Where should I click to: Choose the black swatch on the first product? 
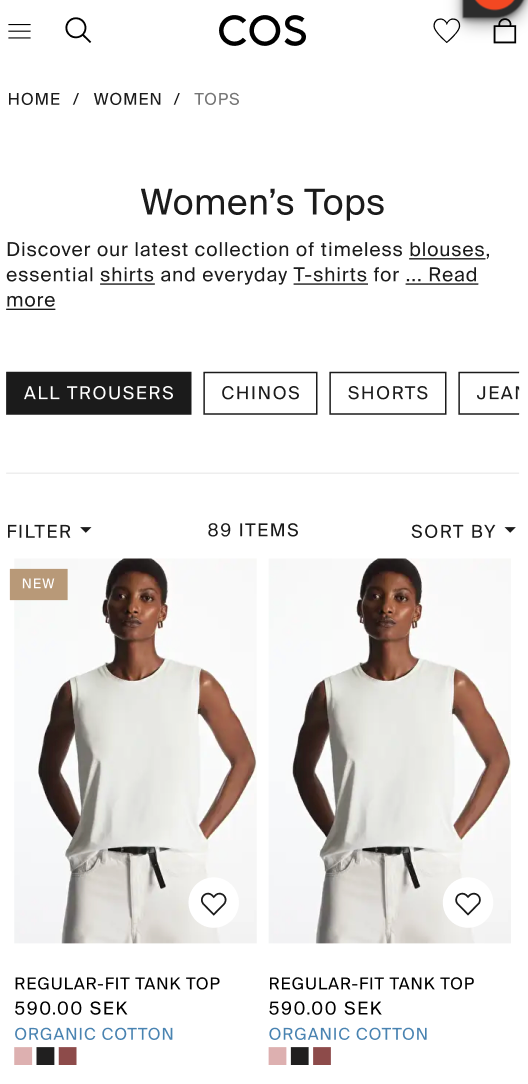[x=46, y=1056]
